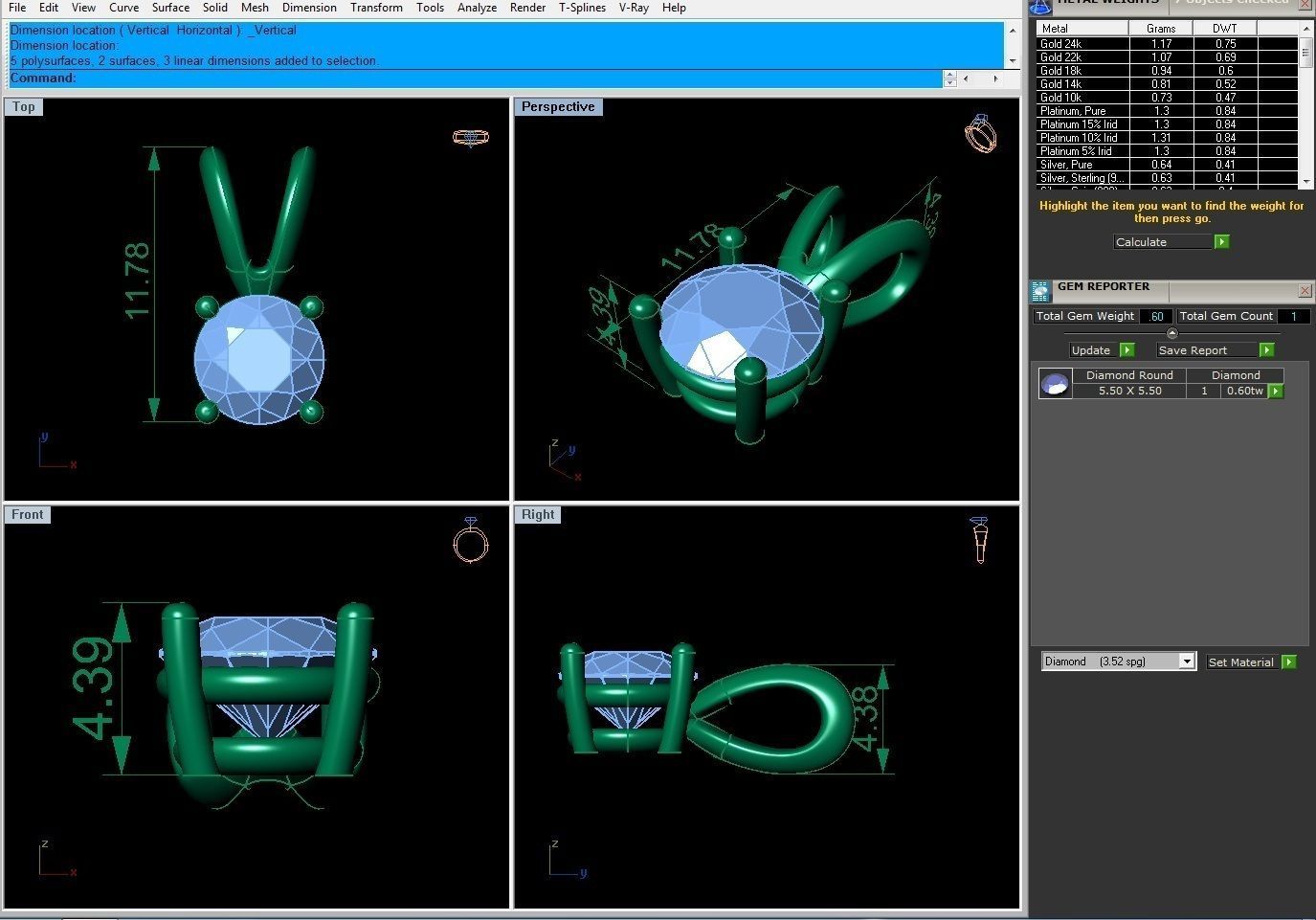
Task: Open the Dimension menu
Action: (309, 8)
